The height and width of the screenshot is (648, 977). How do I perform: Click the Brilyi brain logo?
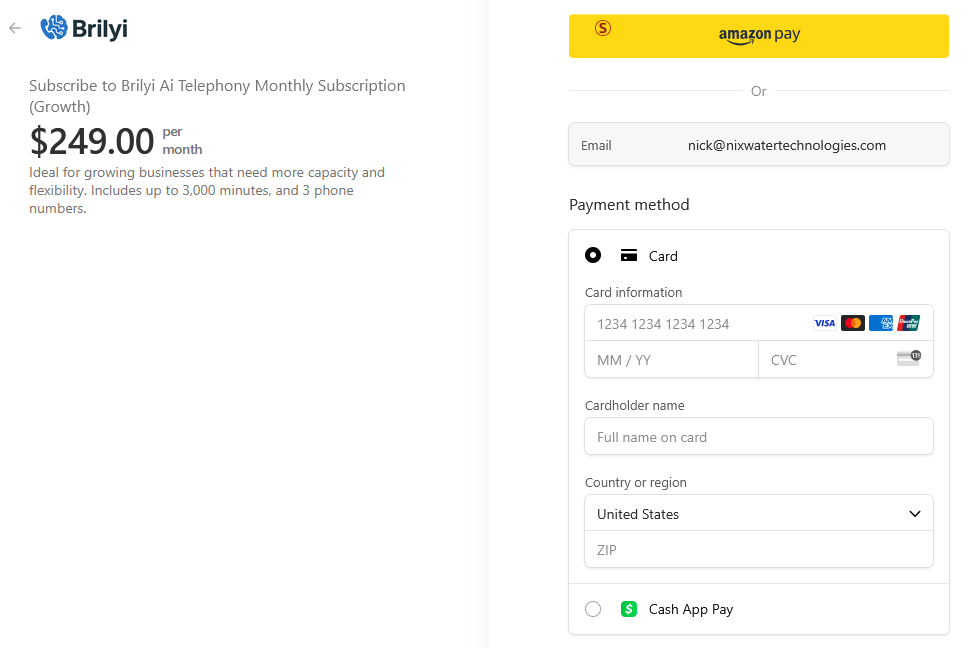click(54, 28)
